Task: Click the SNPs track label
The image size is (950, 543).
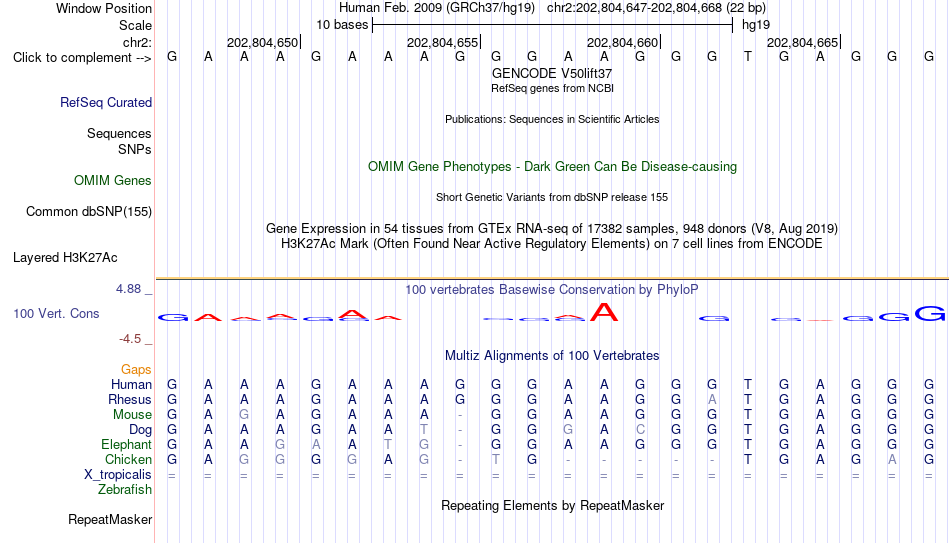Action: (x=135, y=149)
